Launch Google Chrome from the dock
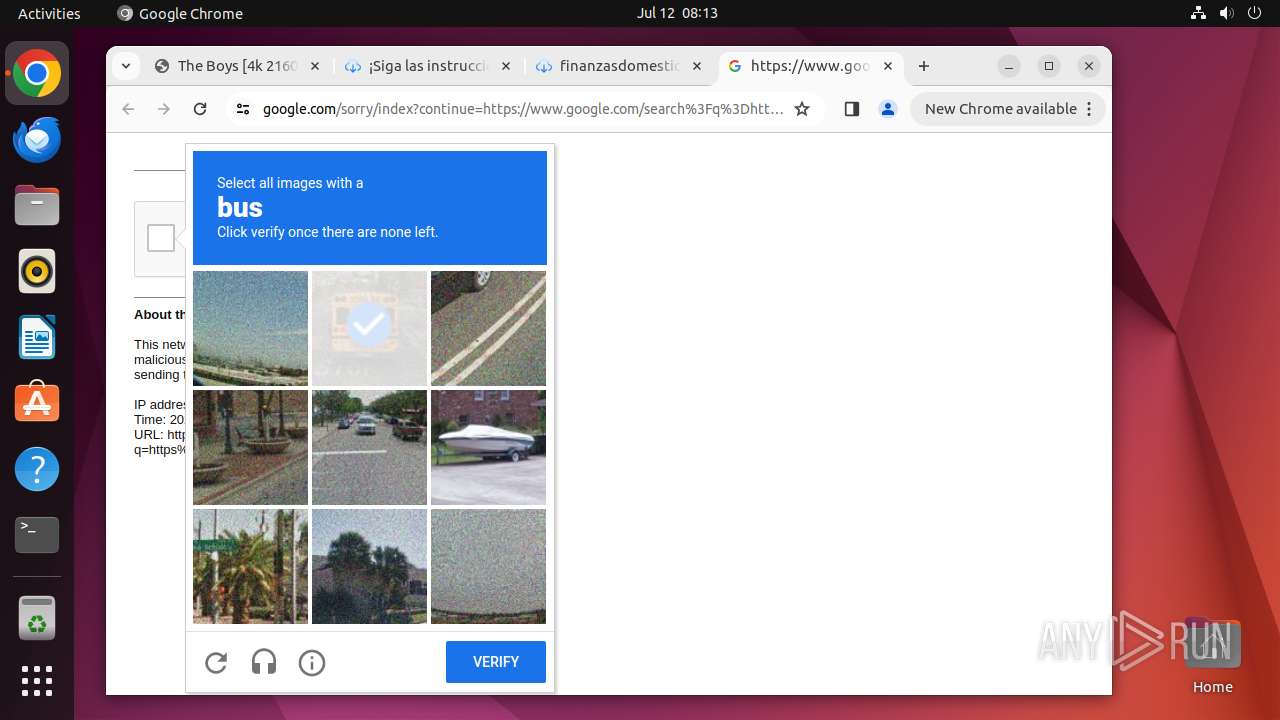This screenshot has width=1280, height=720. [x=37, y=74]
